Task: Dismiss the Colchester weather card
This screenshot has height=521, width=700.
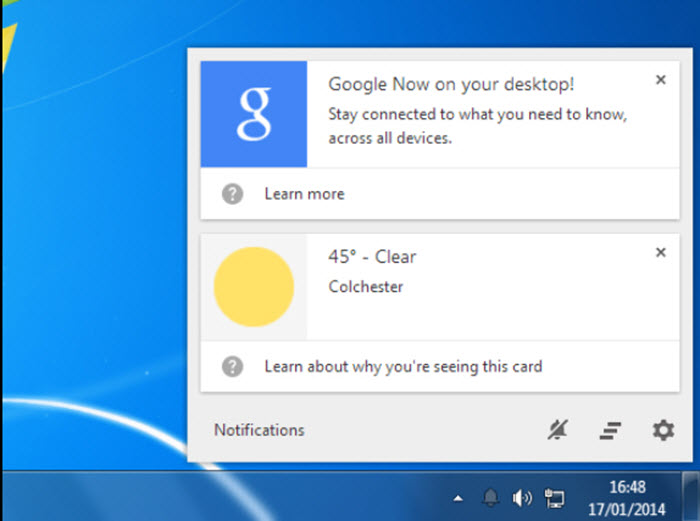Action: pyautogui.click(x=661, y=253)
